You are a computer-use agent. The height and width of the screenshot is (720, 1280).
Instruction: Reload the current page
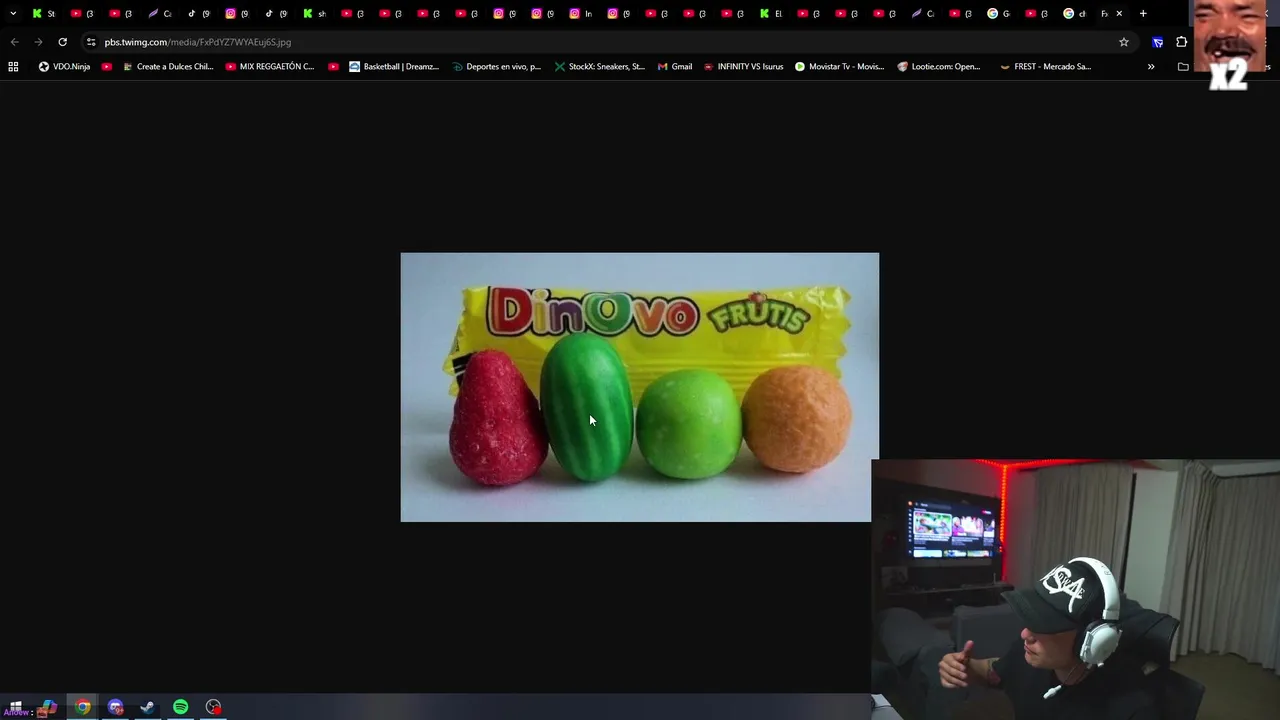click(62, 42)
